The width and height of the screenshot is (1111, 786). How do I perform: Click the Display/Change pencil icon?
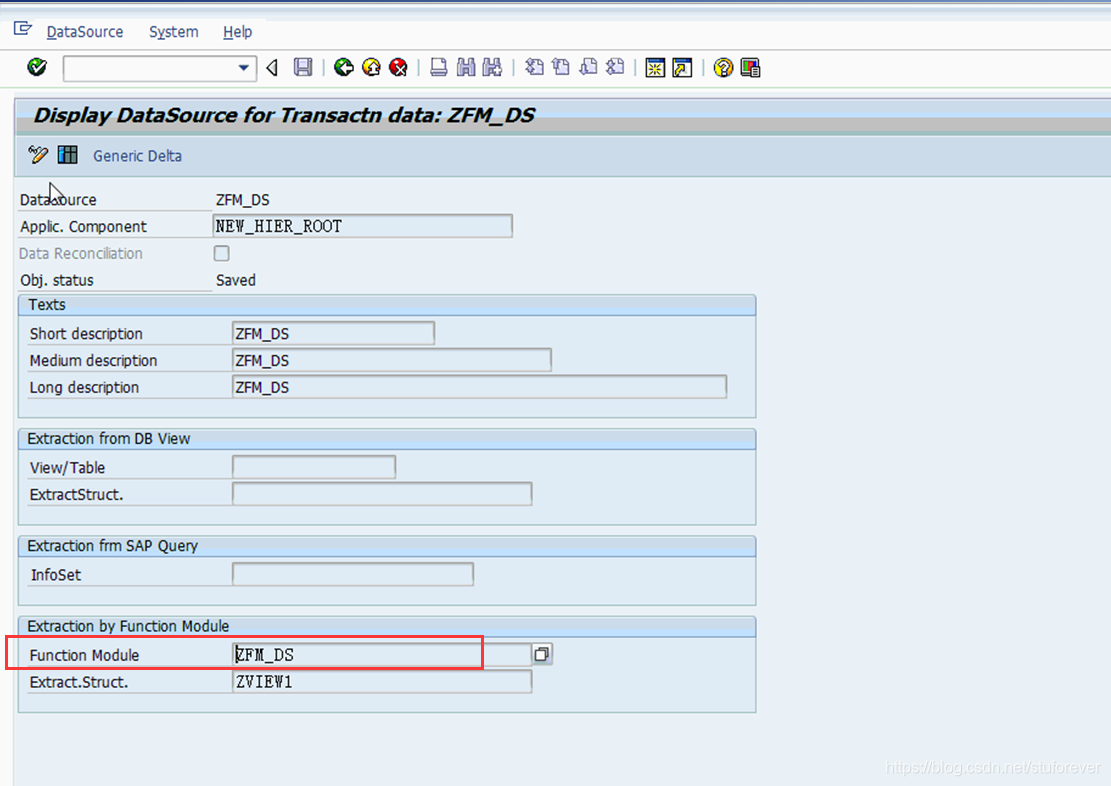38,155
